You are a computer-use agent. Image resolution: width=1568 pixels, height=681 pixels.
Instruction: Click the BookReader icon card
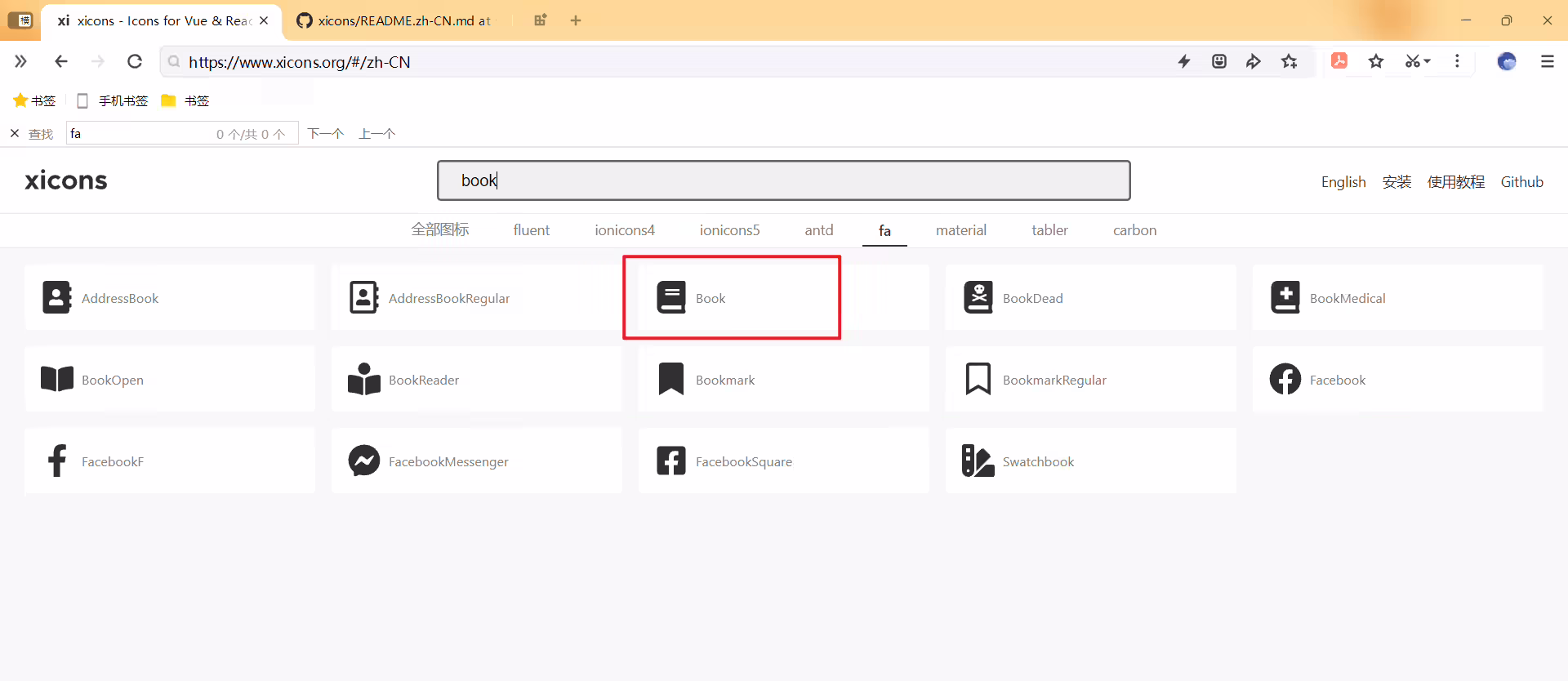pyautogui.click(x=476, y=379)
